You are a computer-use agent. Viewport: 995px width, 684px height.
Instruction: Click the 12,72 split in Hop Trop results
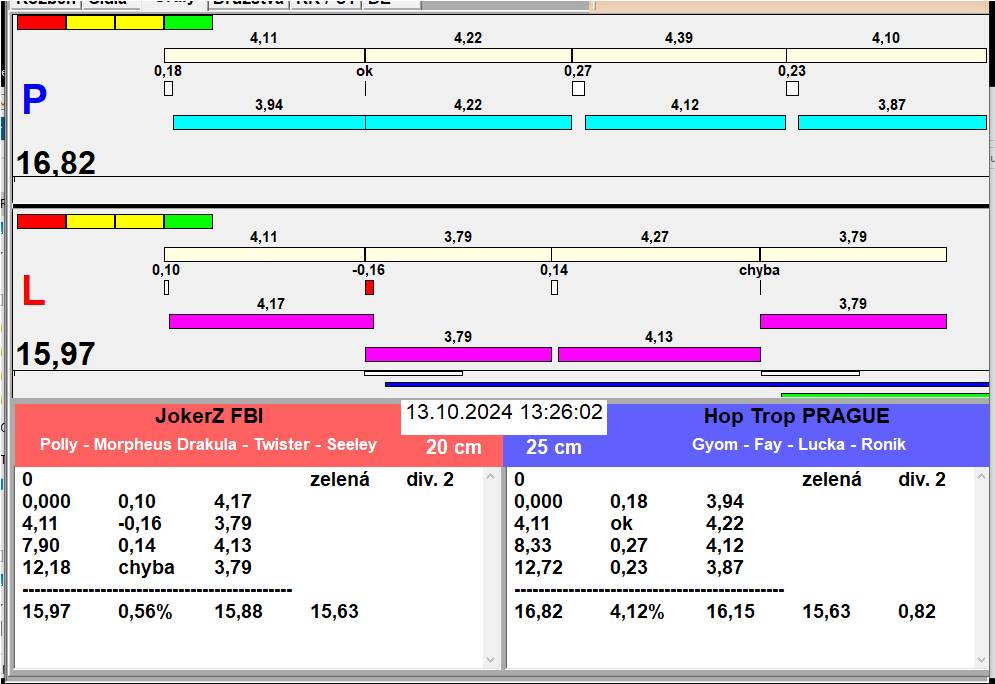[538, 567]
